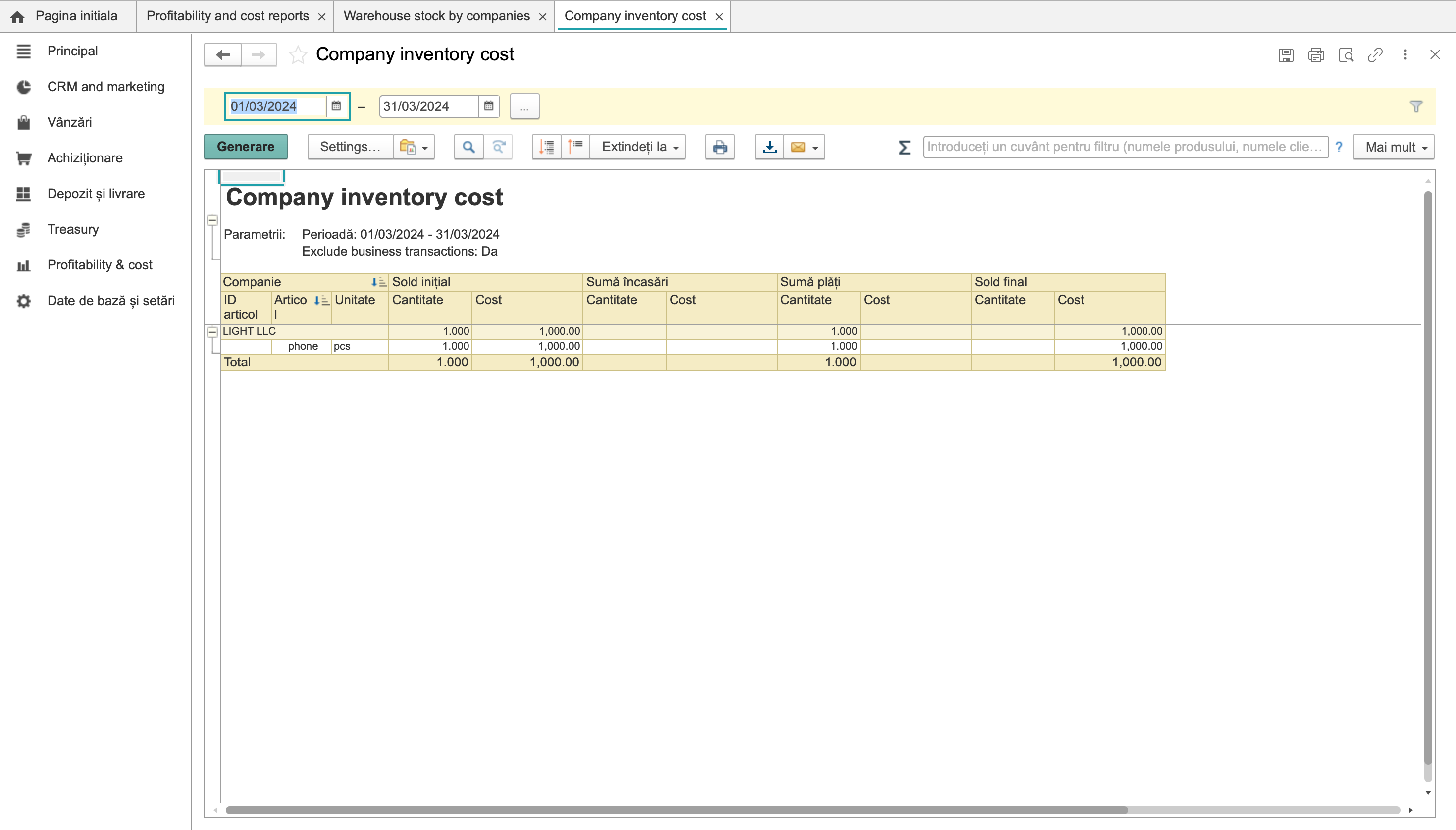Open Treasury section in sidebar
The height and width of the screenshot is (830, 1456).
point(73,229)
